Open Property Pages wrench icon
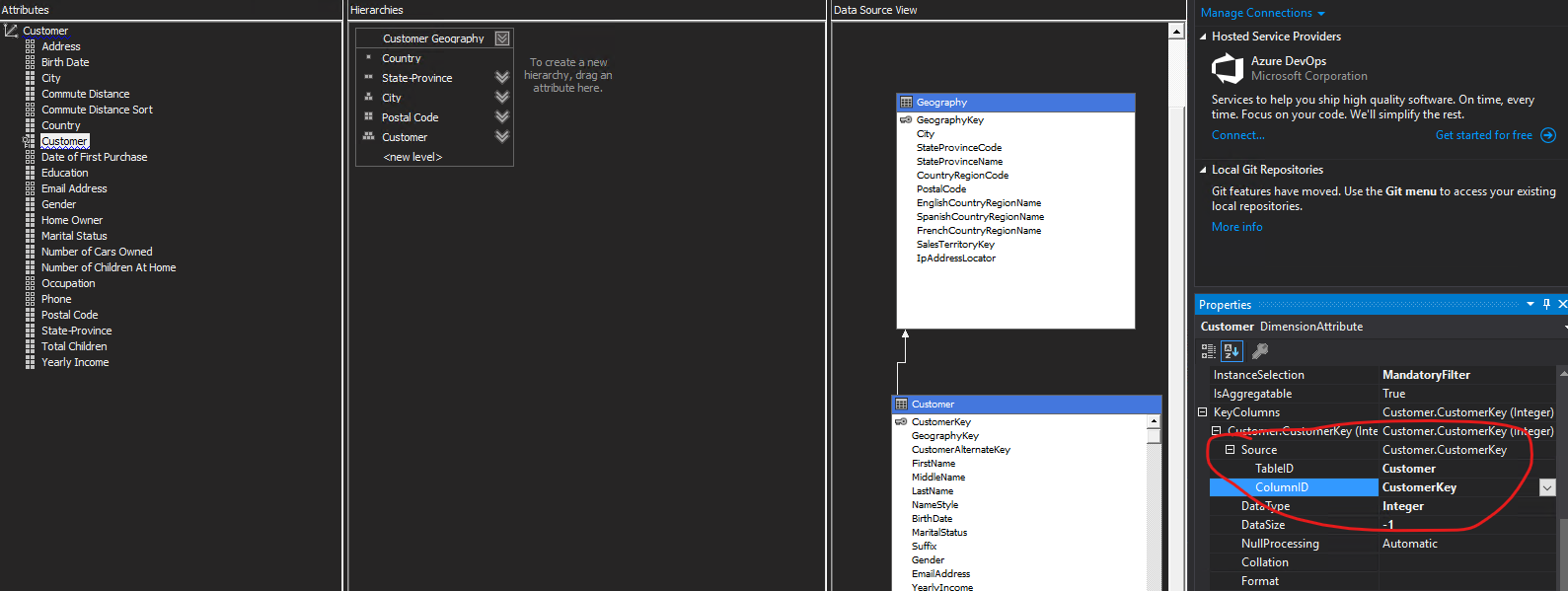This screenshot has height=591, width=1568. (x=1260, y=350)
